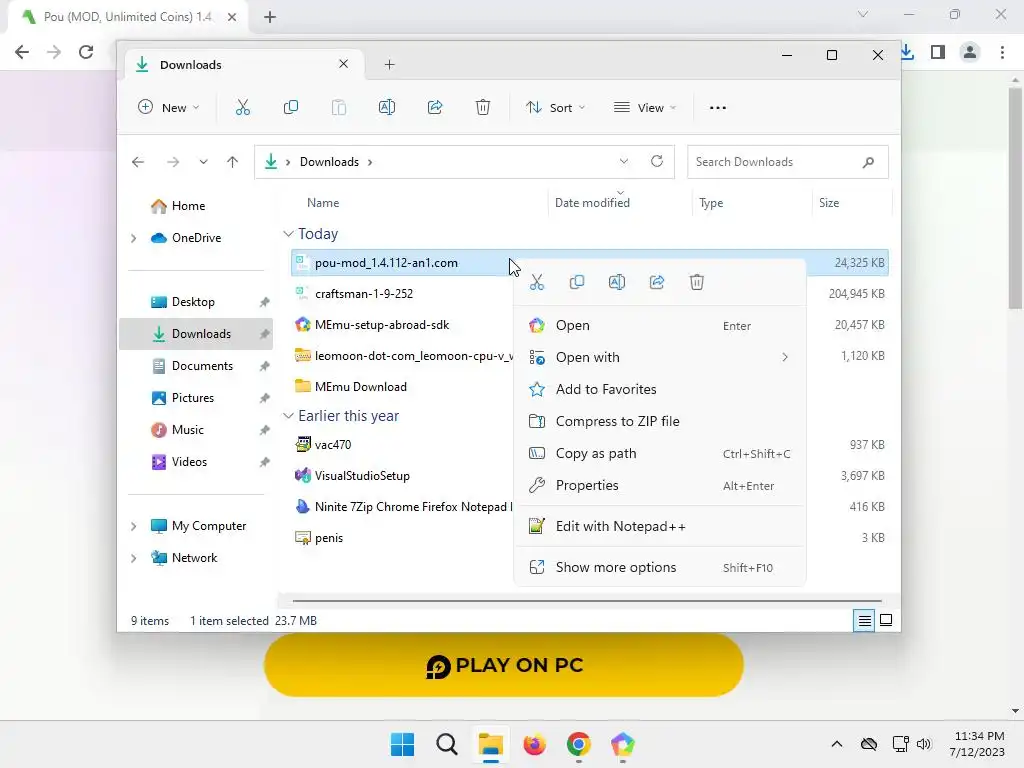The height and width of the screenshot is (768, 1024).
Task: Click the Copy icon in context menu
Action: [x=577, y=282]
